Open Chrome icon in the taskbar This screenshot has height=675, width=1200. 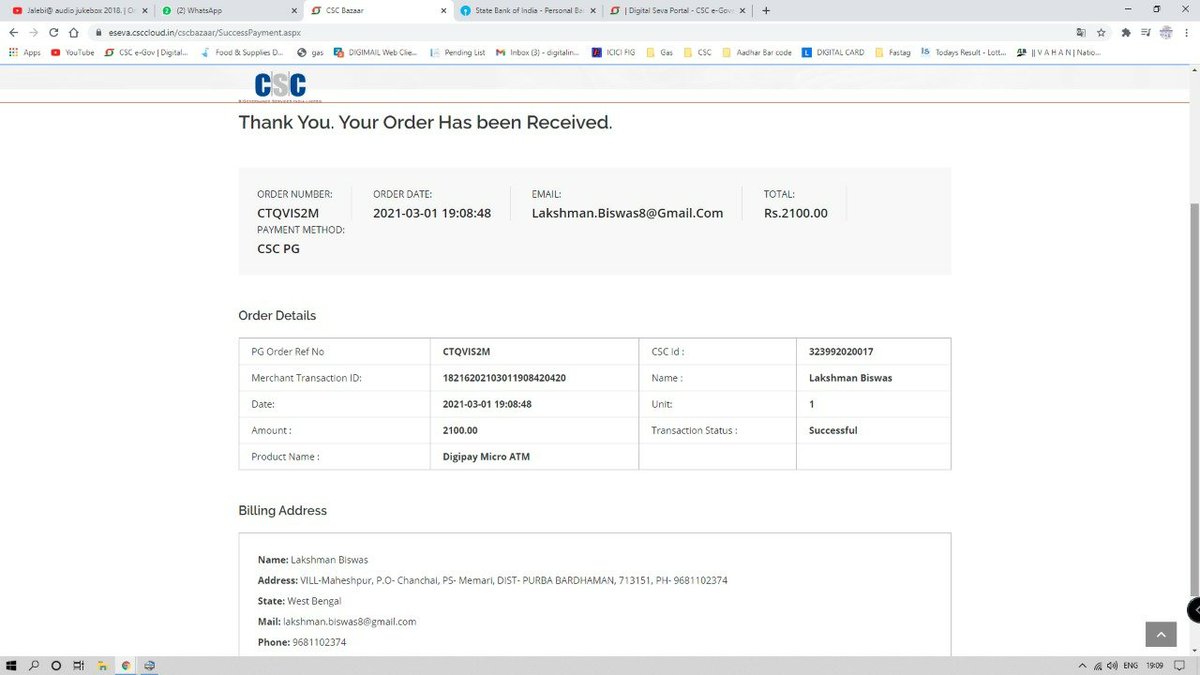tap(126, 665)
